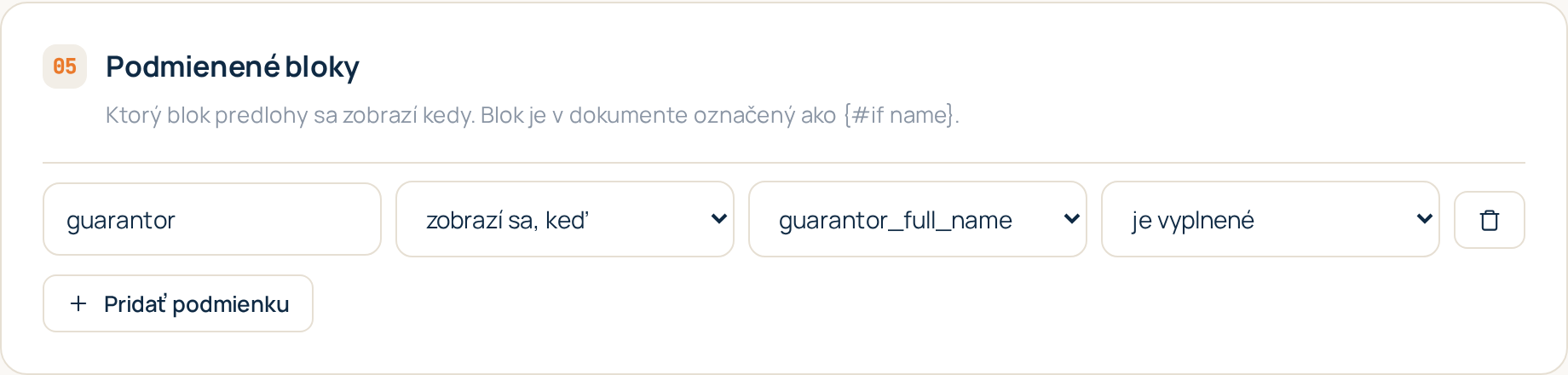Click the description starting 'Ktorý blok predlohy'
Screen dimensions: 1568x375
click(x=533, y=115)
